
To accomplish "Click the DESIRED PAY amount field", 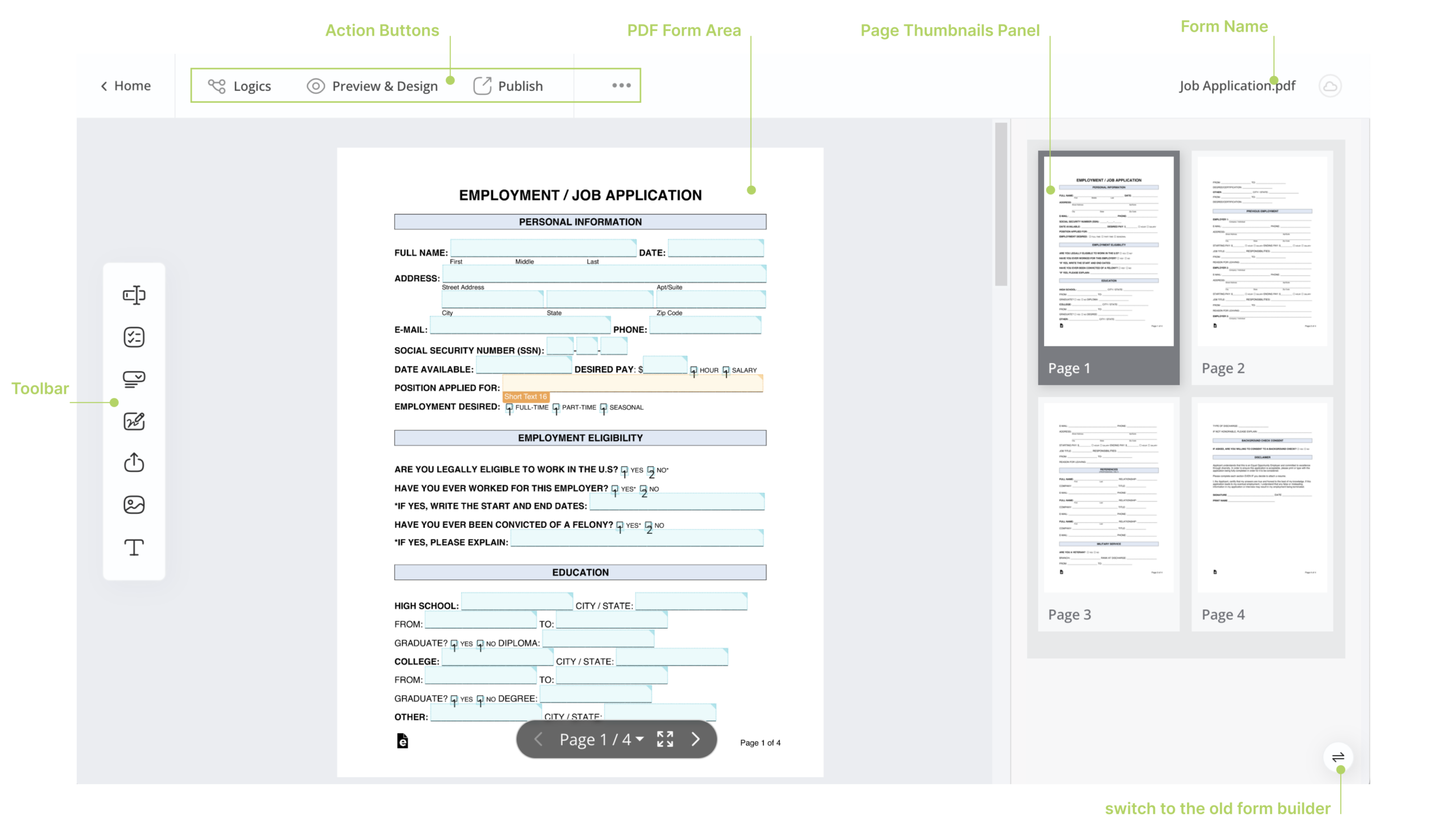I will click(665, 365).
